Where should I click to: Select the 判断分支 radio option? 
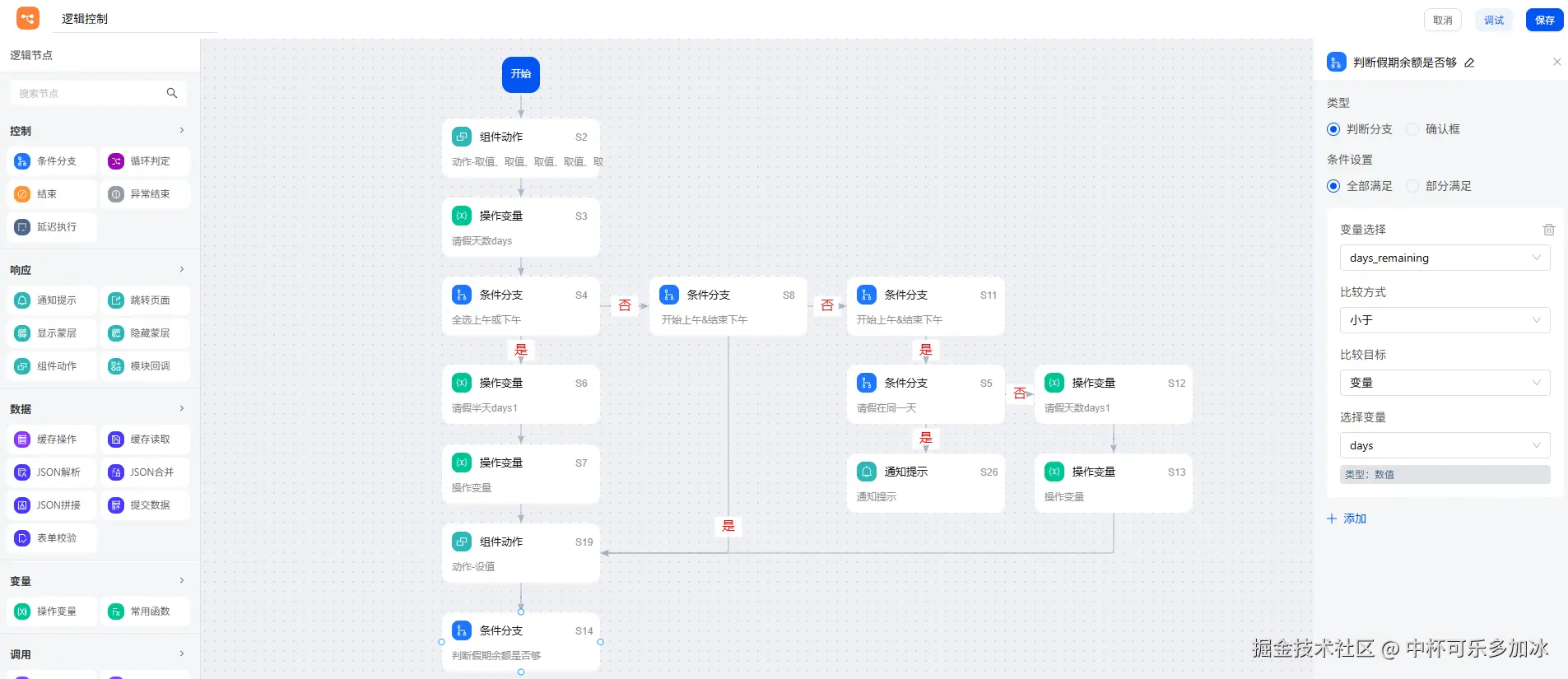pos(1334,129)
